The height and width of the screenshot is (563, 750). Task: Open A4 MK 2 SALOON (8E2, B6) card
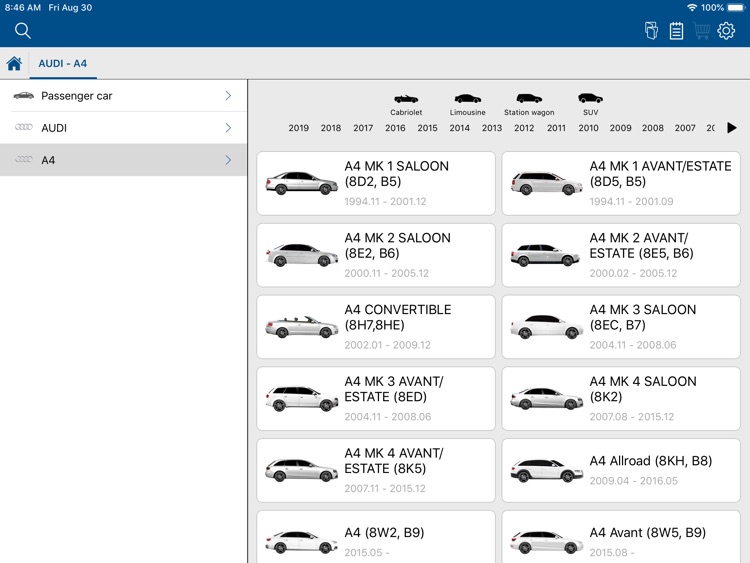pyautogui.click(x=376, y=255)
